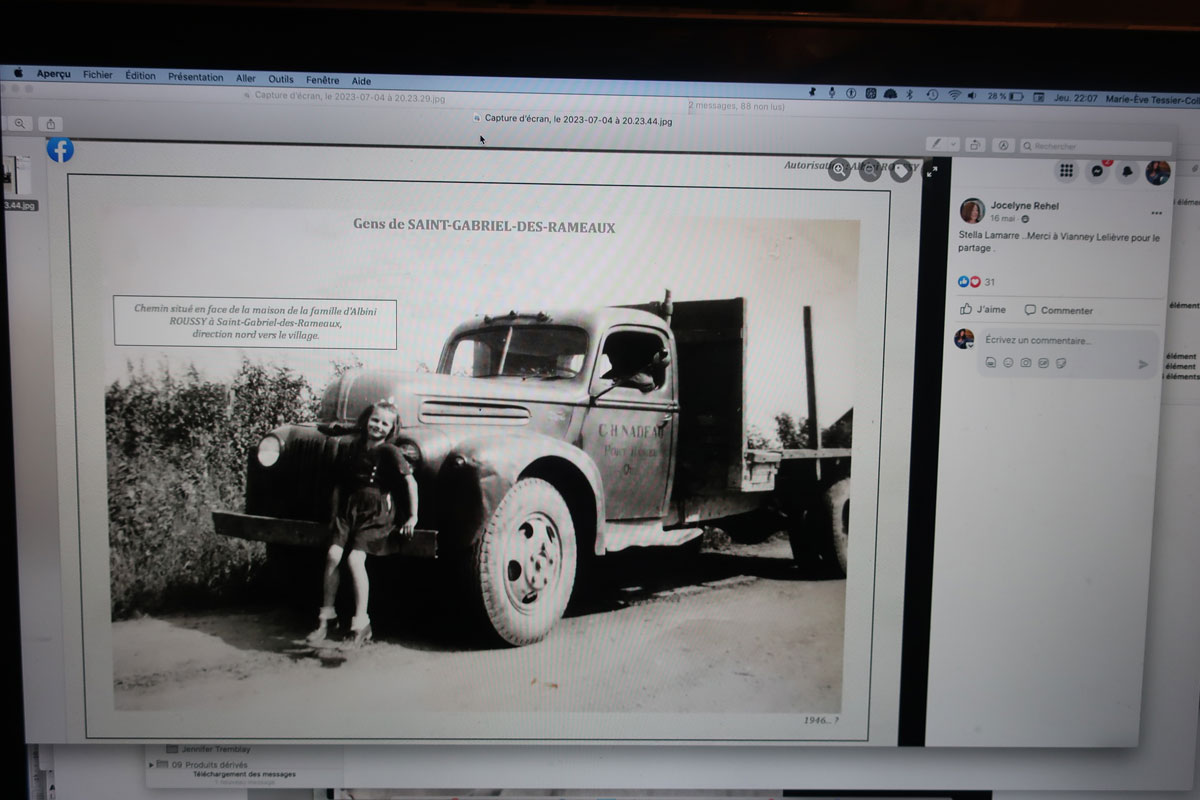The width and height of the screenshot is (1200, 800).
Task: Click the rotate icon in Preview toolbar
Action: click(975, 145)
